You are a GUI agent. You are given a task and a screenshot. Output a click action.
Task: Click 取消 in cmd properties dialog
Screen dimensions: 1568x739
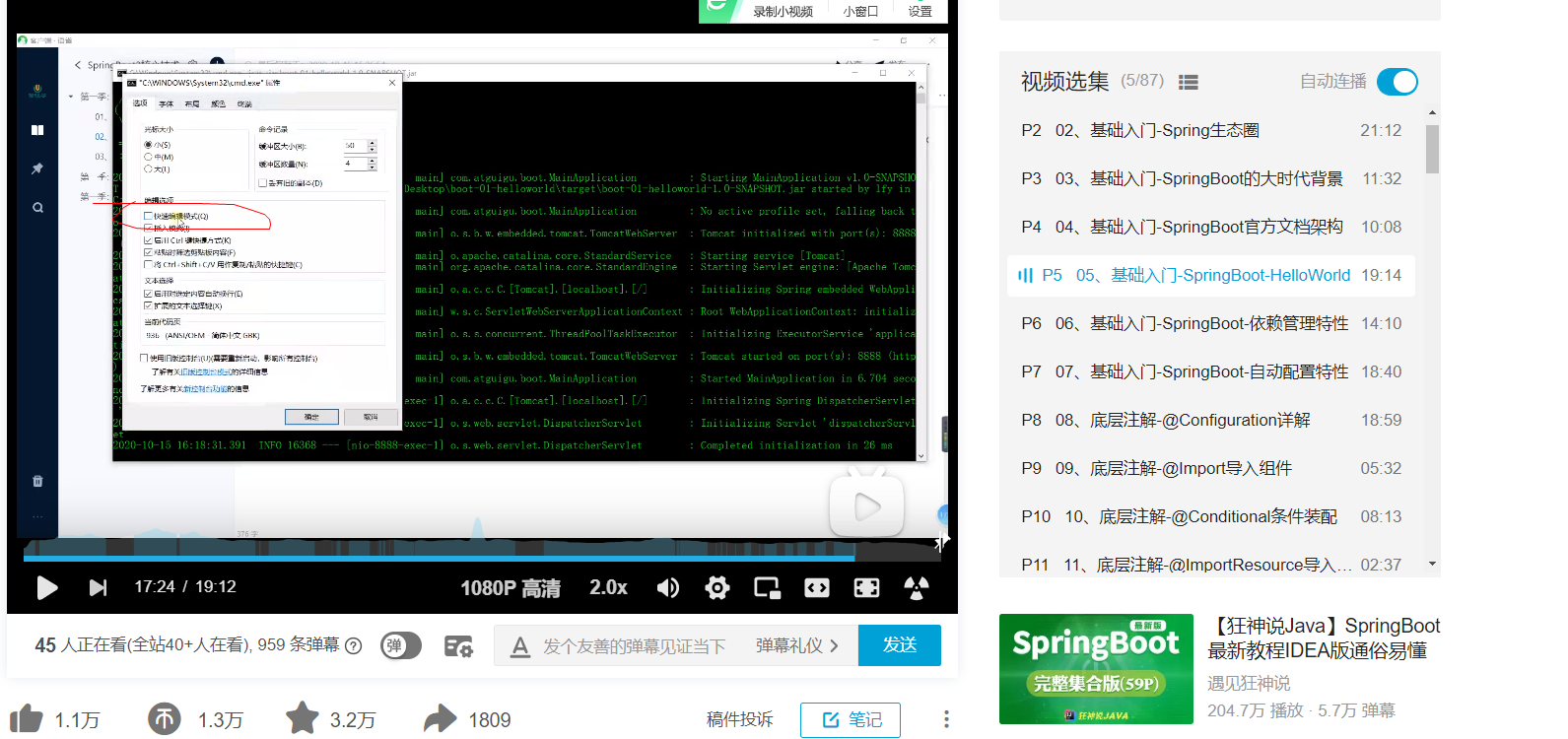click(371, 417)
